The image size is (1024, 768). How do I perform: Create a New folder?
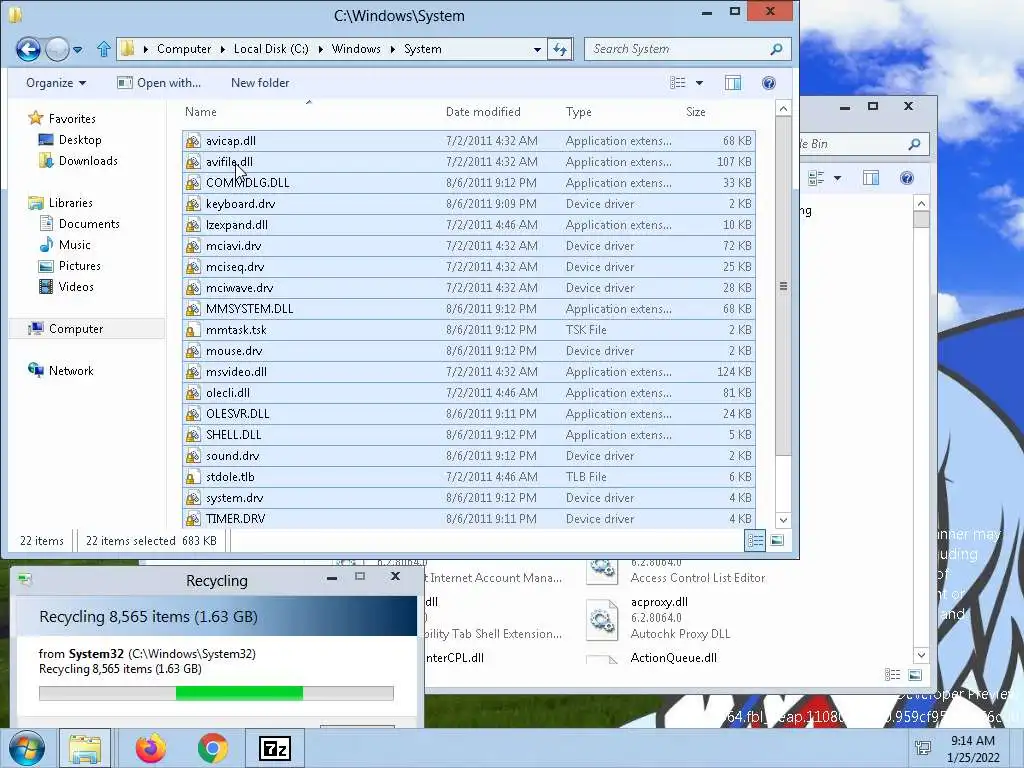260,83
